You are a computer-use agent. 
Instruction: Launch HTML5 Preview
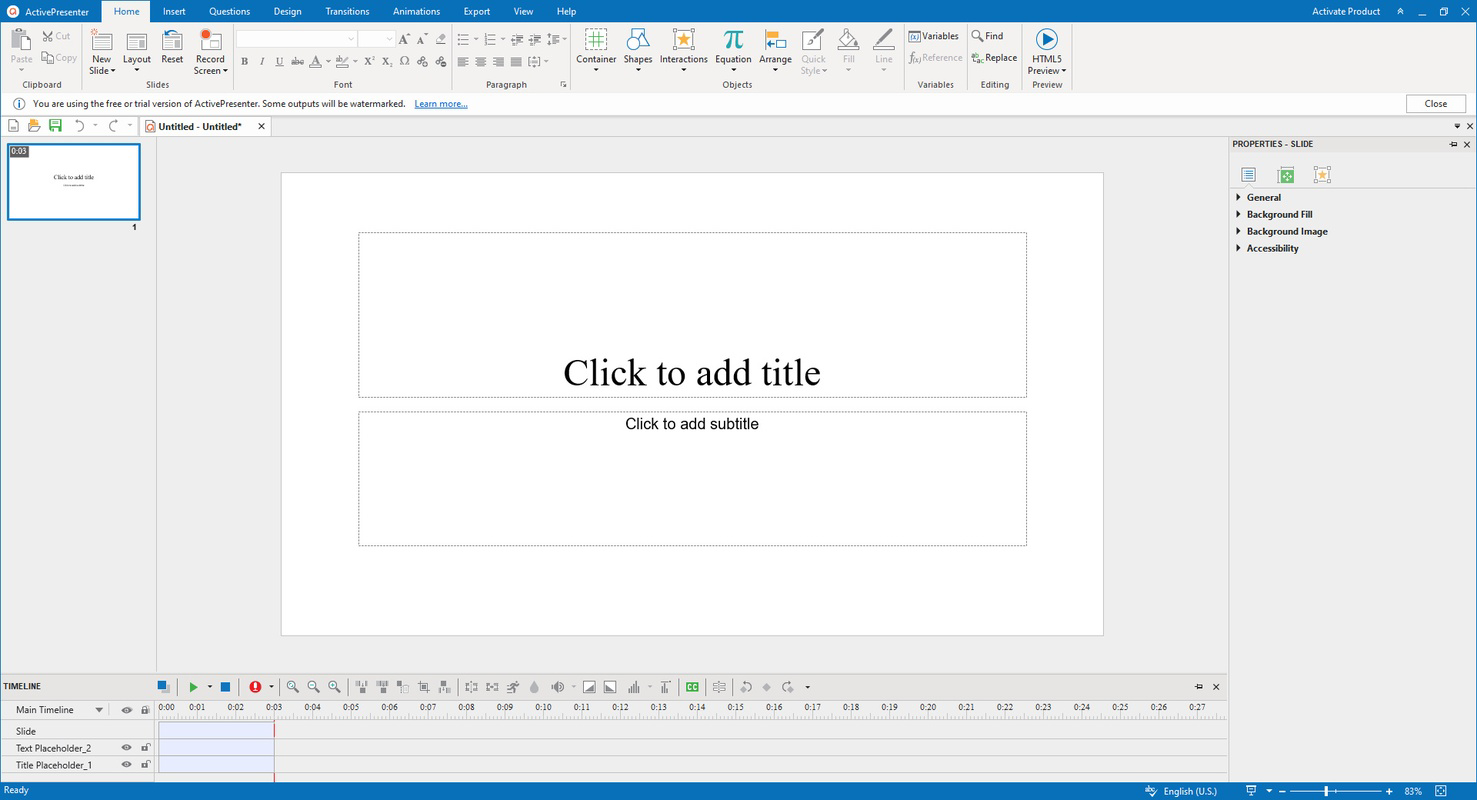tap(1046, 40)
